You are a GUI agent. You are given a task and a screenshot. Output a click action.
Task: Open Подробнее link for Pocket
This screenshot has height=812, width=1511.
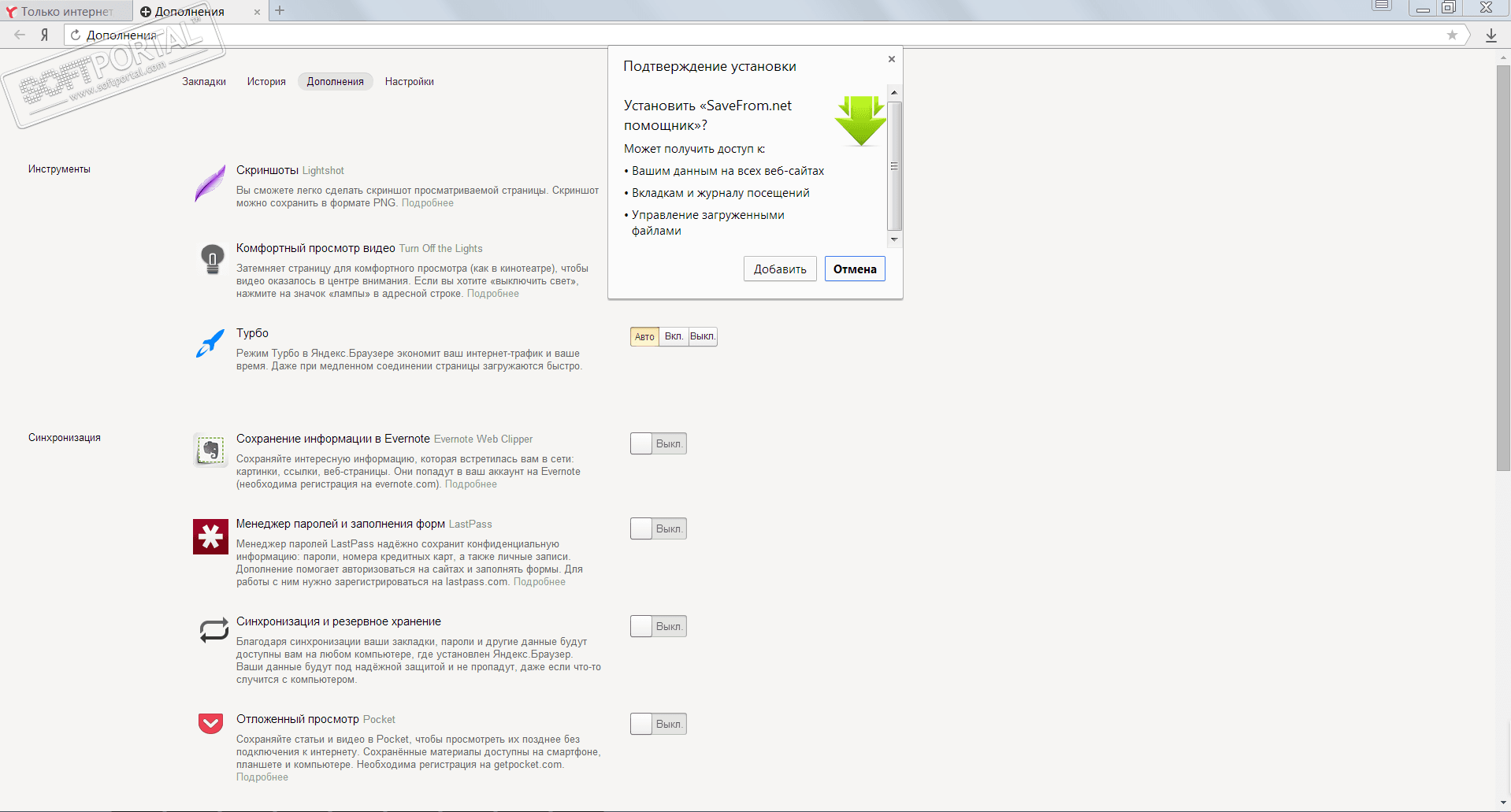tap(262, 777)
